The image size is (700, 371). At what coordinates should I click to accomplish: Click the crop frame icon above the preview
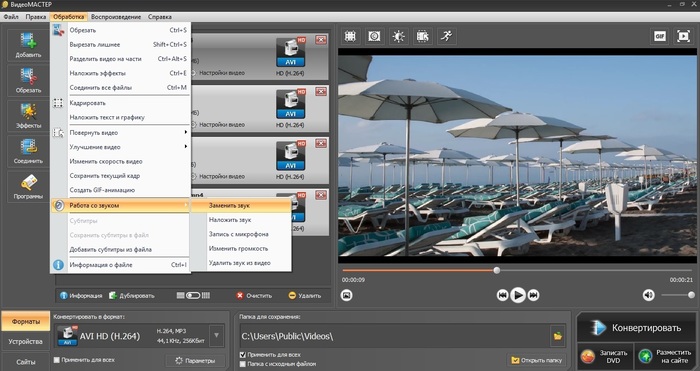coord(350,37)
